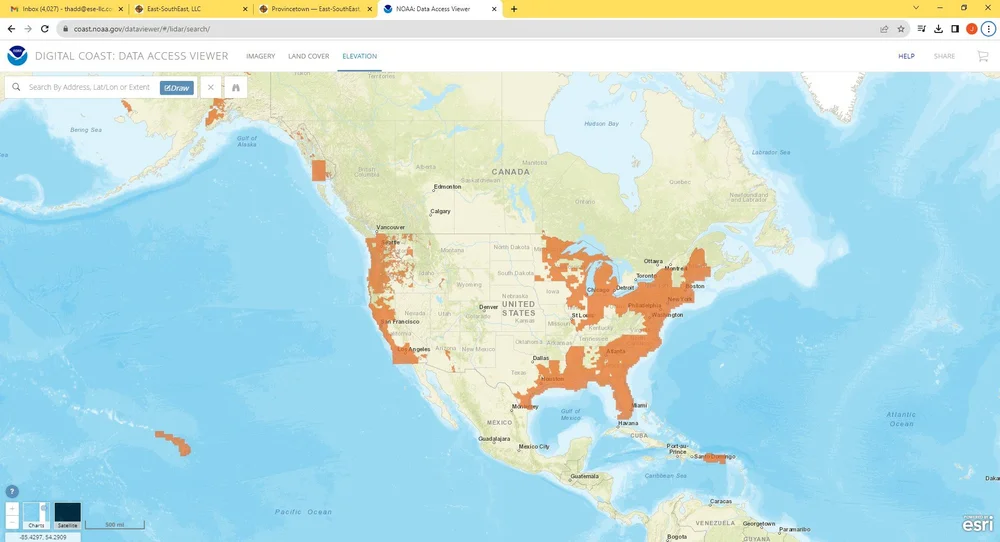Image resolution: width=1000 pixels, height=542 pixels.
Task: View site information lock icon
Action: point(65,29)
